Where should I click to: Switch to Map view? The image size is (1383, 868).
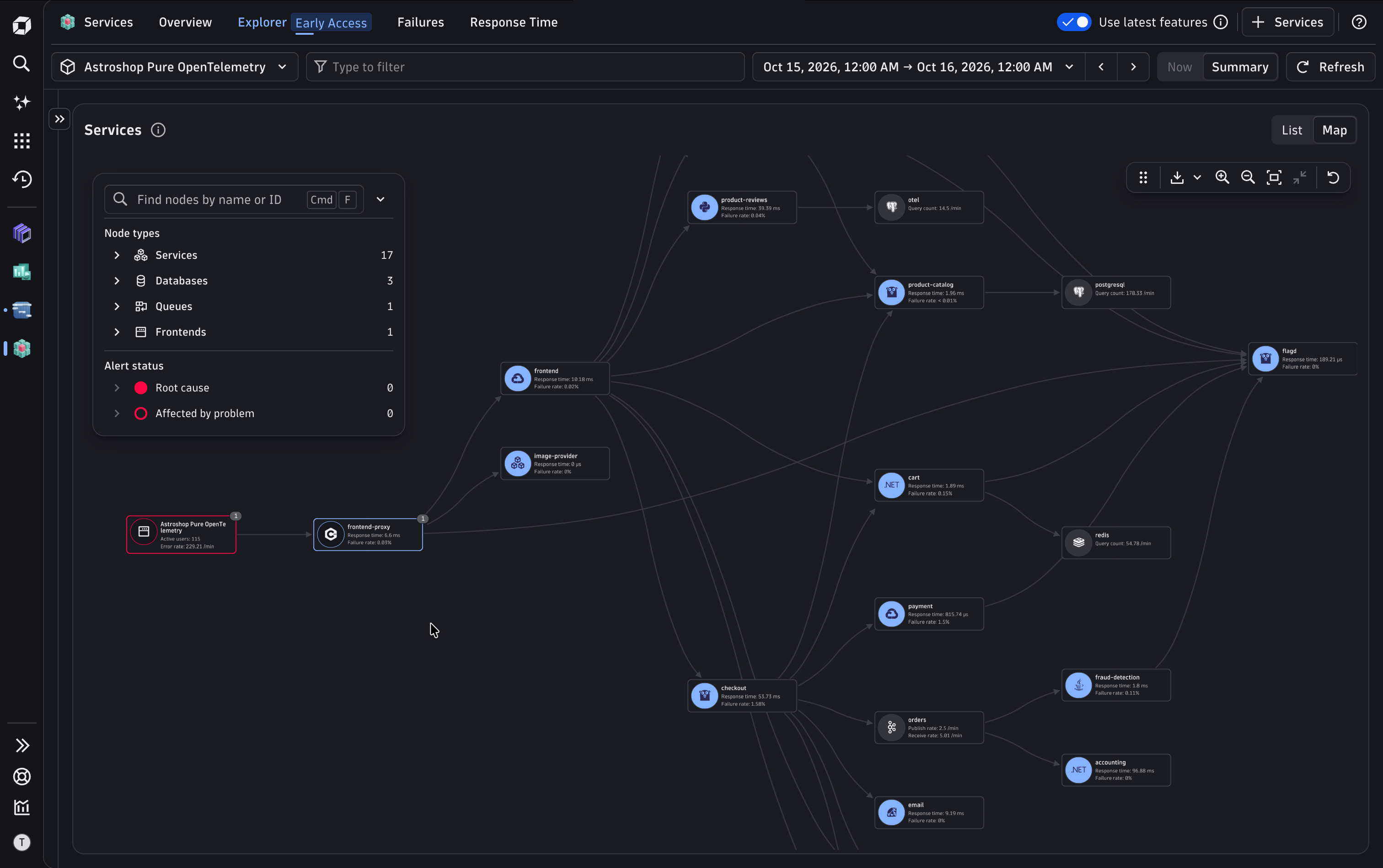click(x=1334, y=130)
